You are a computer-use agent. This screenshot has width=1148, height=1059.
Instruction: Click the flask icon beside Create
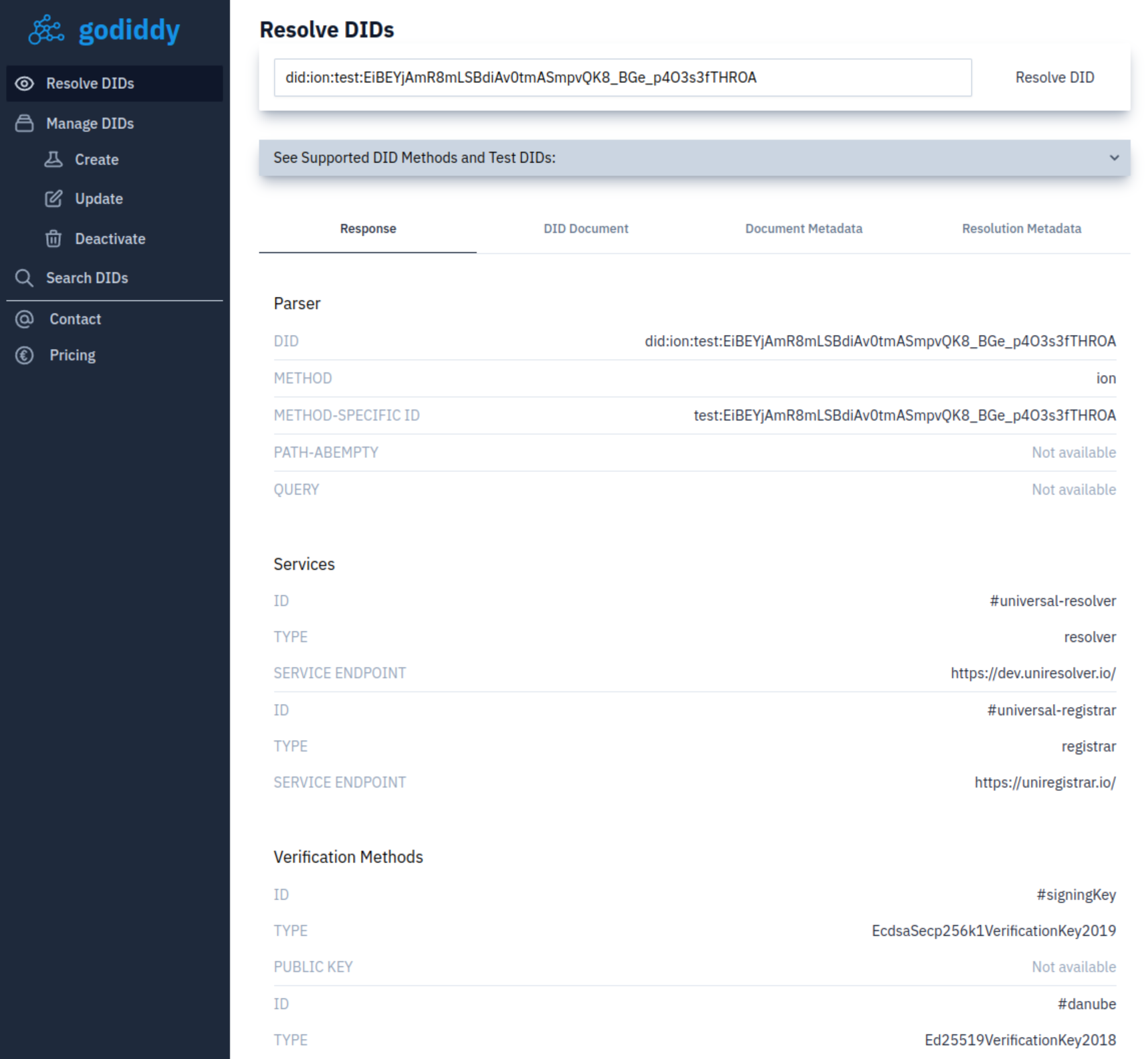pyautogui.click(x=53, y=160)
